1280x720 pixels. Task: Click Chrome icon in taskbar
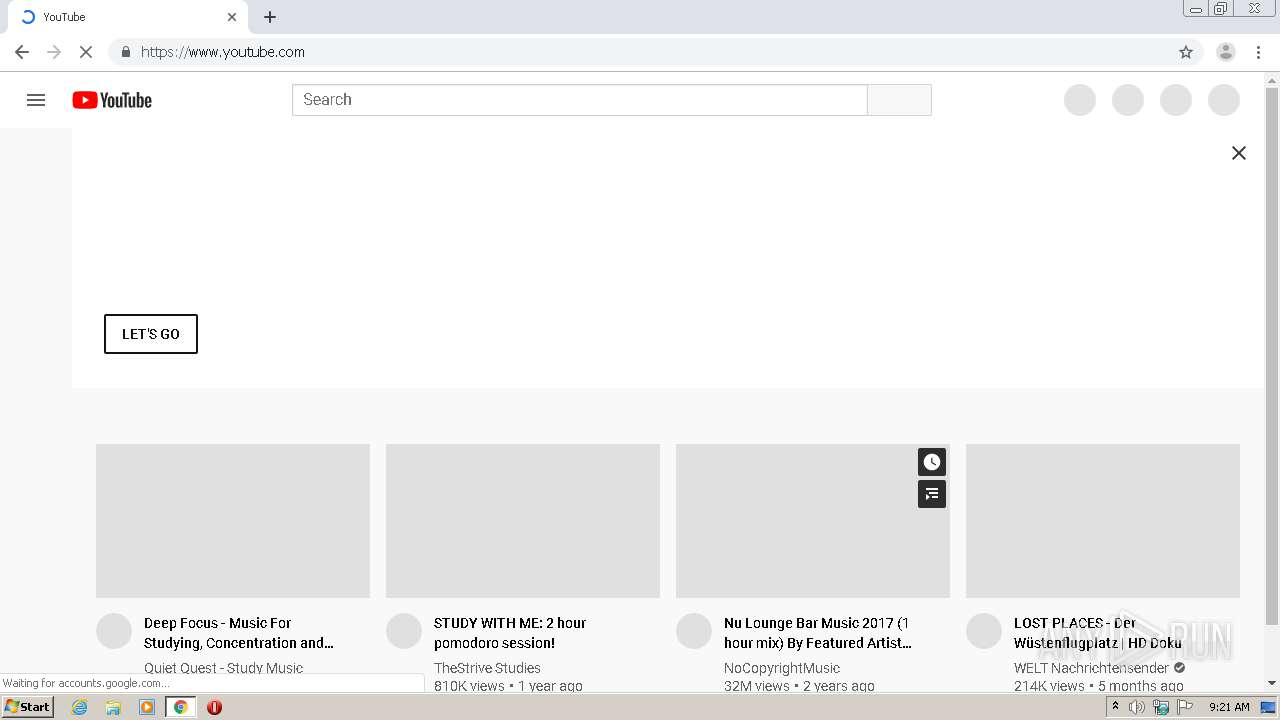pos(180,707)
